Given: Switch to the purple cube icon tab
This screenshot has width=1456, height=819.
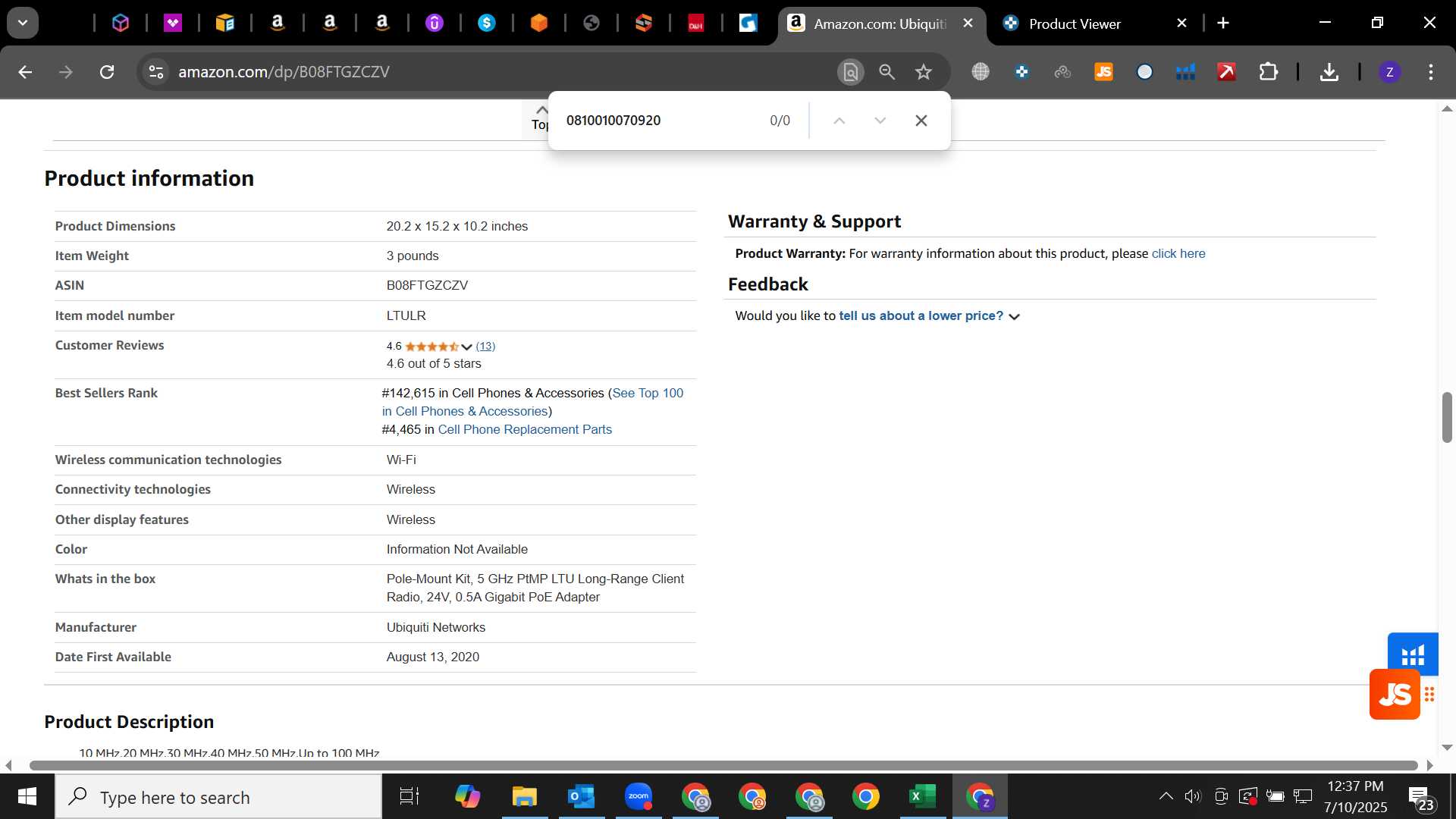Looking at the screenshot, I should click(121, 24).
